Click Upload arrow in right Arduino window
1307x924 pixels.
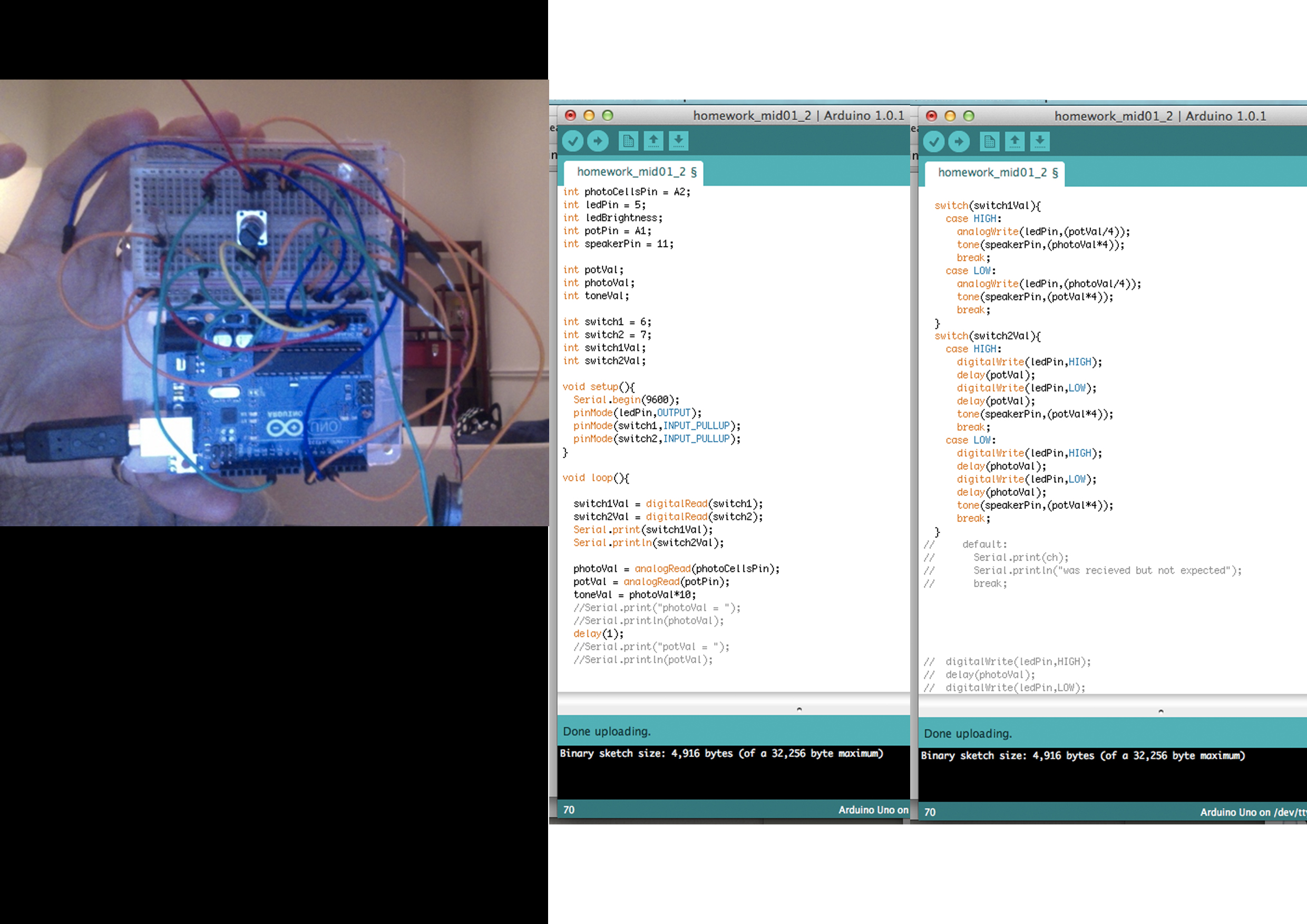pos(959,142)
